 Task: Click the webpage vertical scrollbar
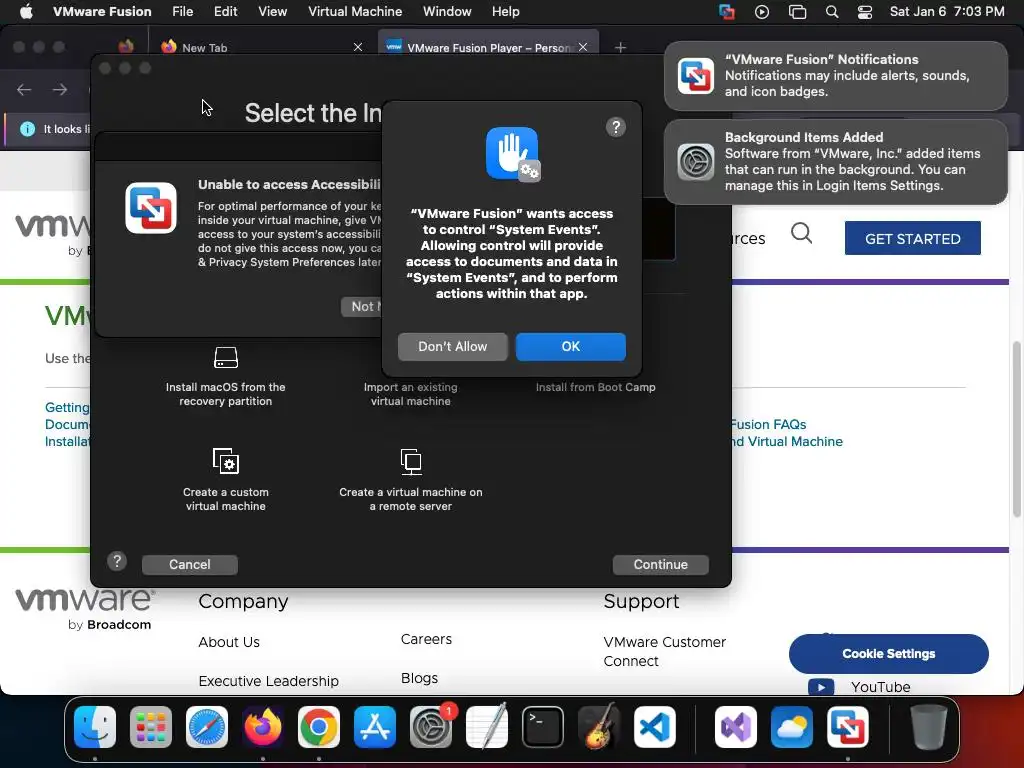[x=1016, y=428]
